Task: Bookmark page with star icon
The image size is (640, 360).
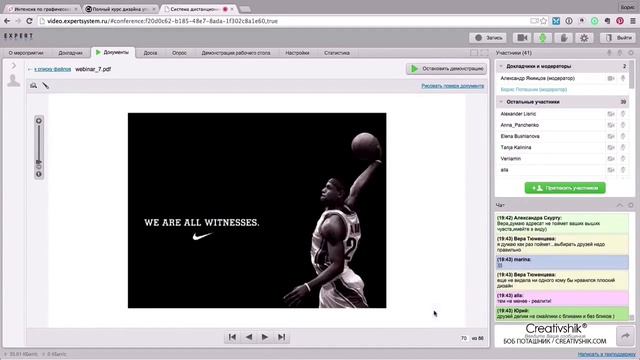Action: [x=544, y=21]
